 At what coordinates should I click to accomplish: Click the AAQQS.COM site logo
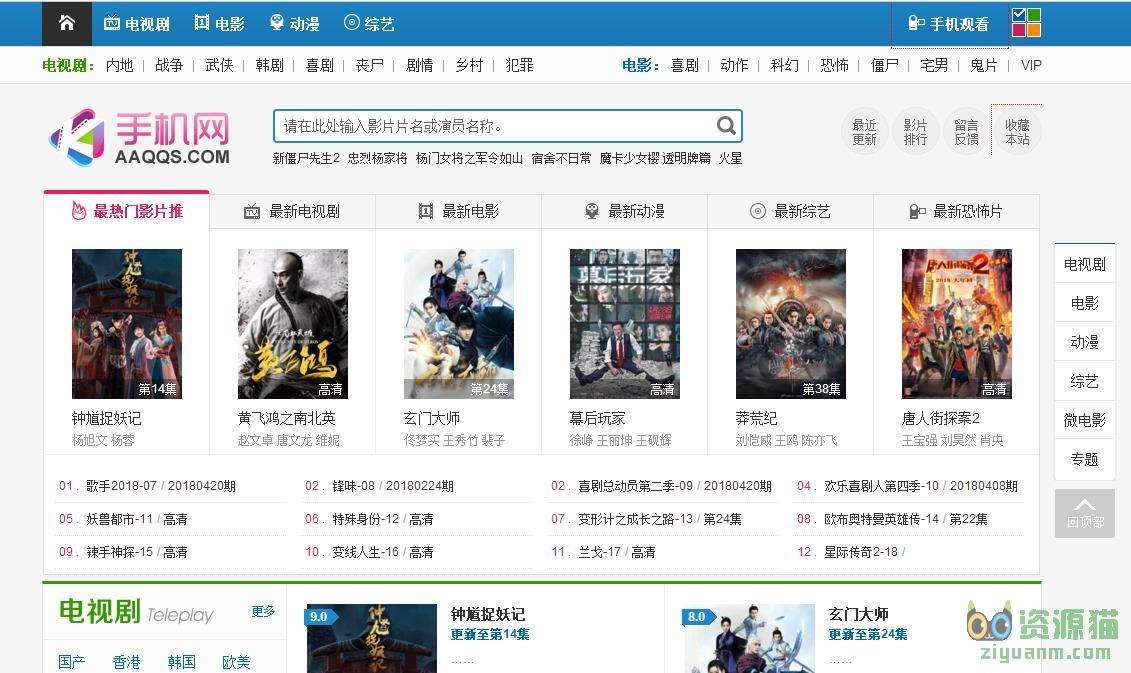(x=140, y=137)
